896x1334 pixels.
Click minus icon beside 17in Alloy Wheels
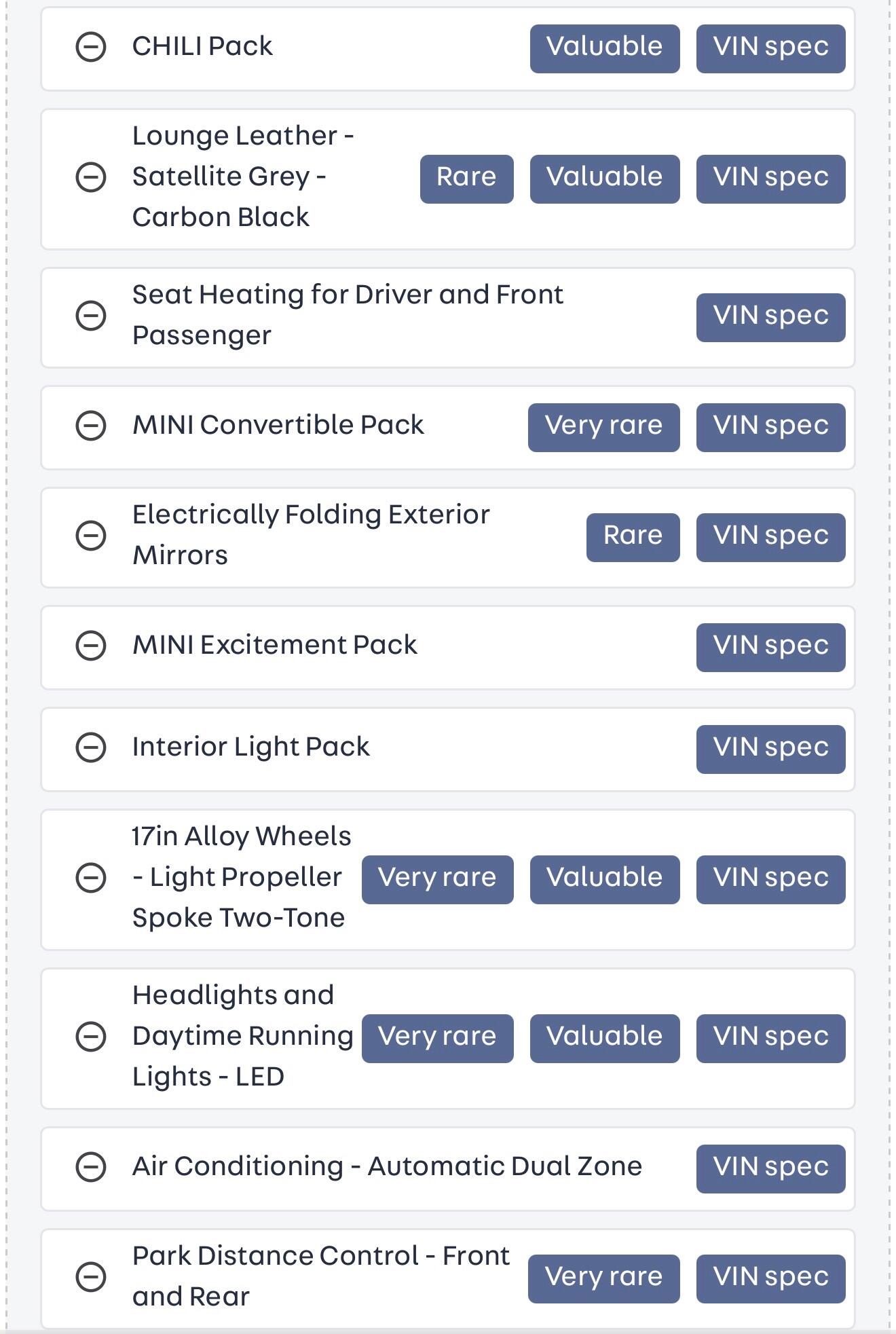[x=90, y=878]
